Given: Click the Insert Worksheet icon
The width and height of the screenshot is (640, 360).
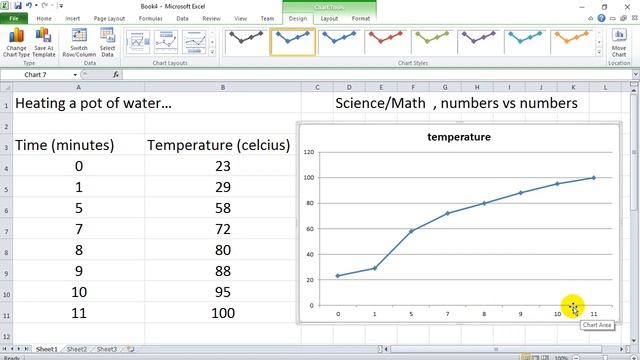Looking at the screenshot, I should click(131, 349).
